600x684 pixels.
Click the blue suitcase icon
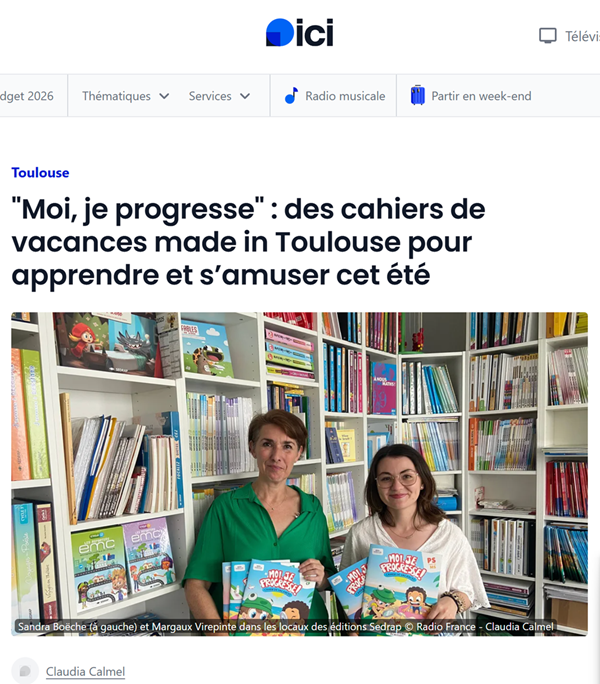(418, 95)
